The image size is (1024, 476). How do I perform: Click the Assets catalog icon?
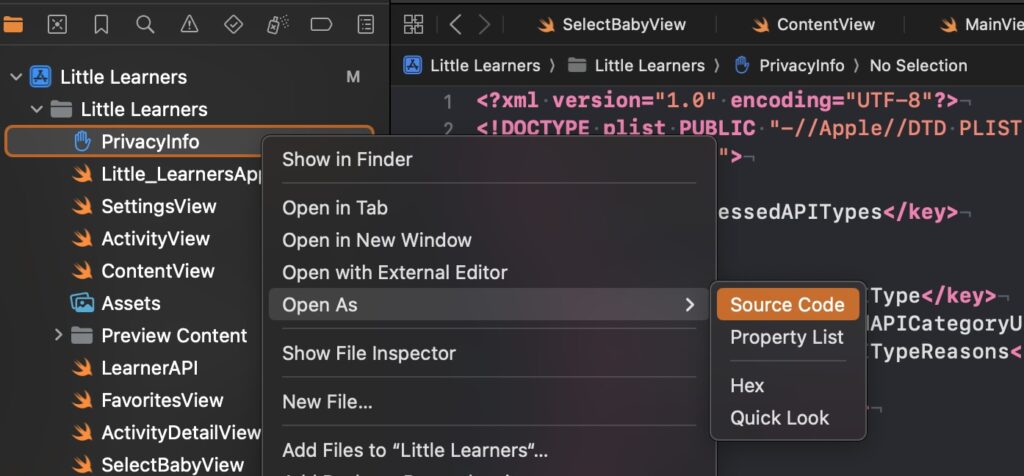82,303
